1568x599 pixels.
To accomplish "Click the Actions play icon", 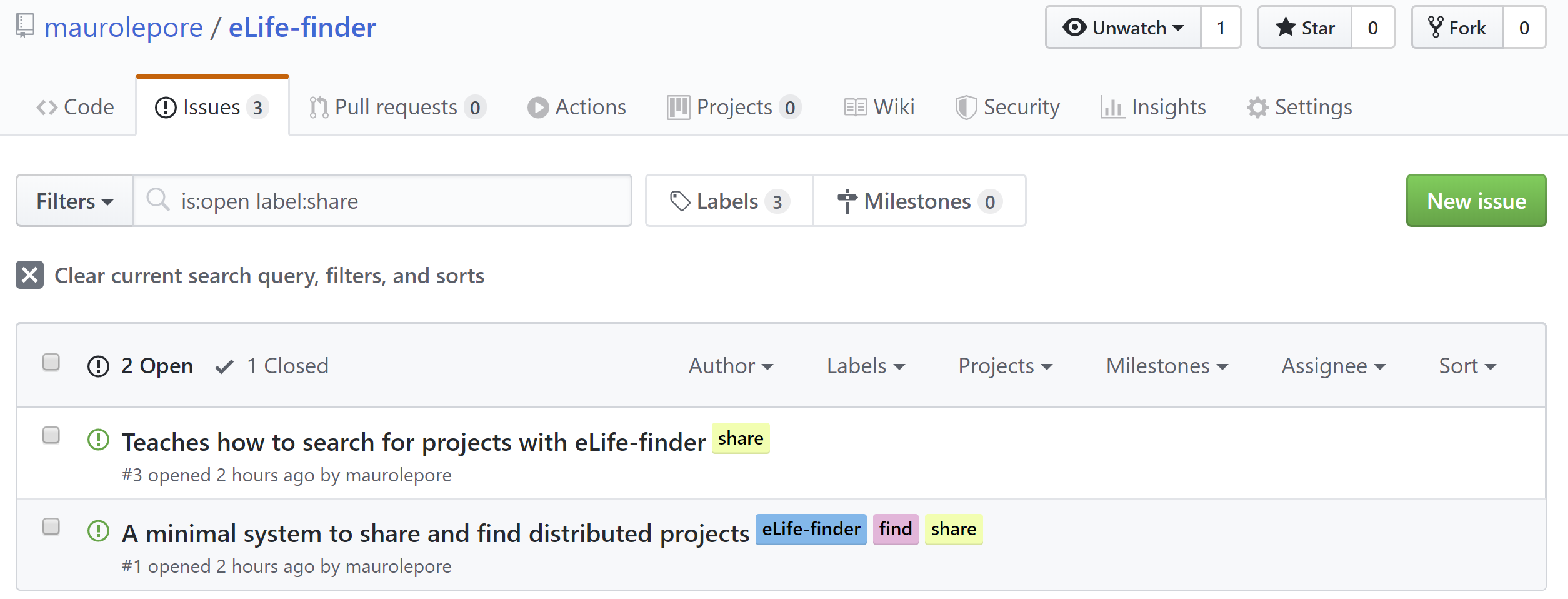I will tap(537, 108).
